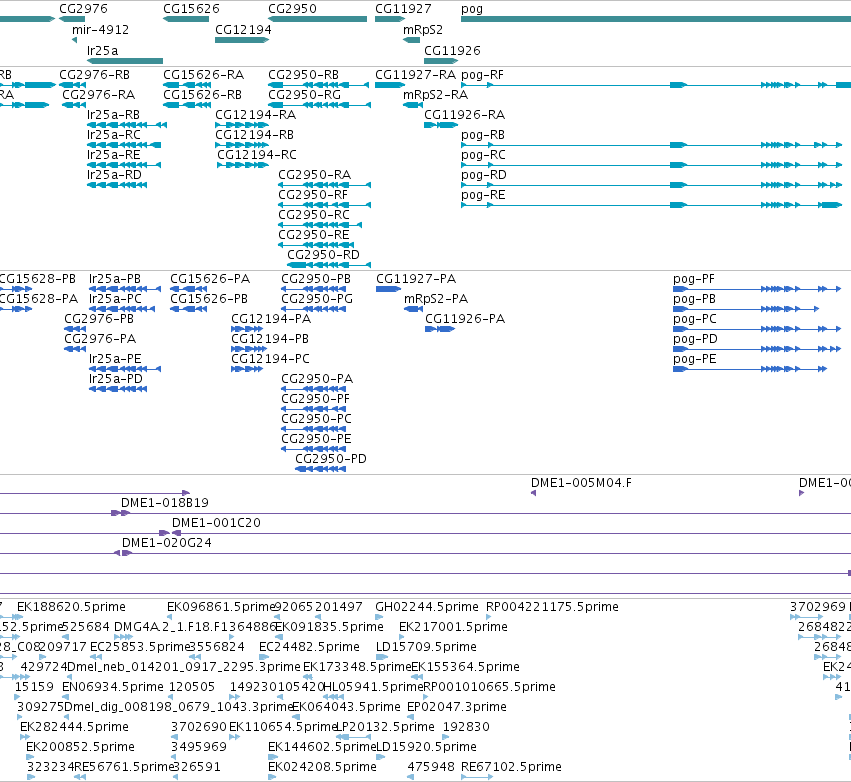Select transcript Ir25a-RE
Screen dimensions: 851x782
(124, 165)
